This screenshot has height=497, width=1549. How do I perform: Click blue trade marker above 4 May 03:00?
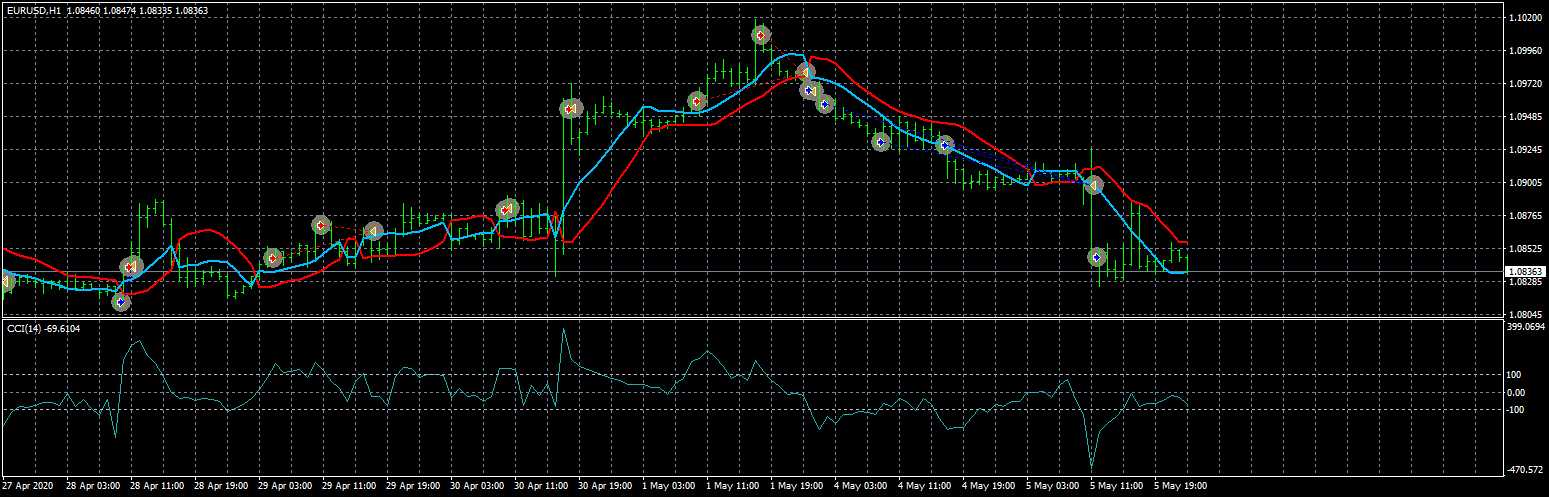(x=880, y=142)
